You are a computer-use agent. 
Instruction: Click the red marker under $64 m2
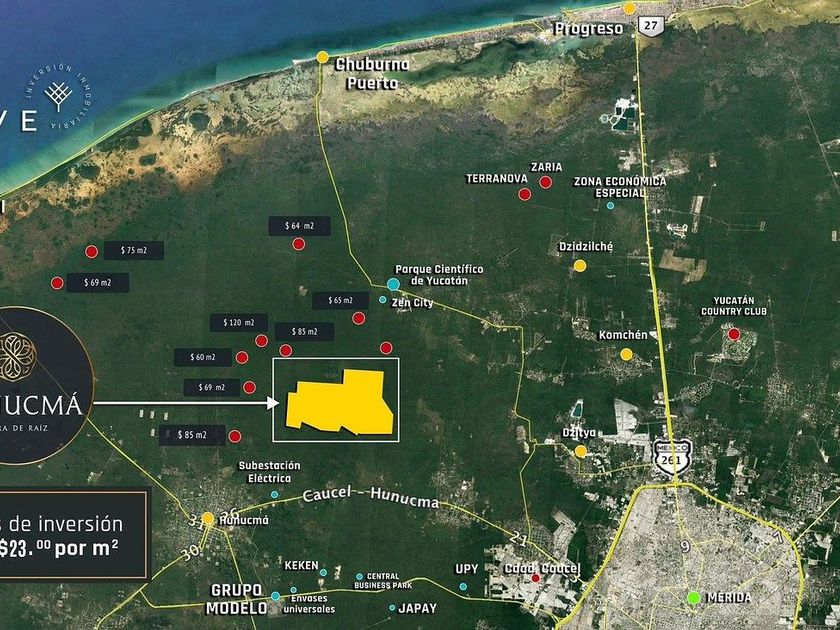tap(299, 244)
